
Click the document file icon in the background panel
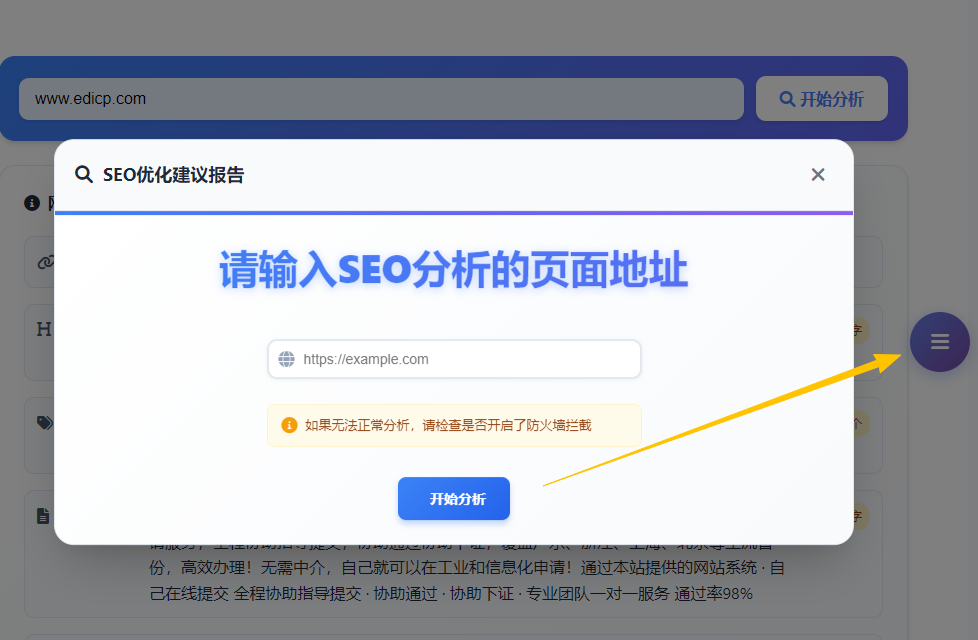43,516
